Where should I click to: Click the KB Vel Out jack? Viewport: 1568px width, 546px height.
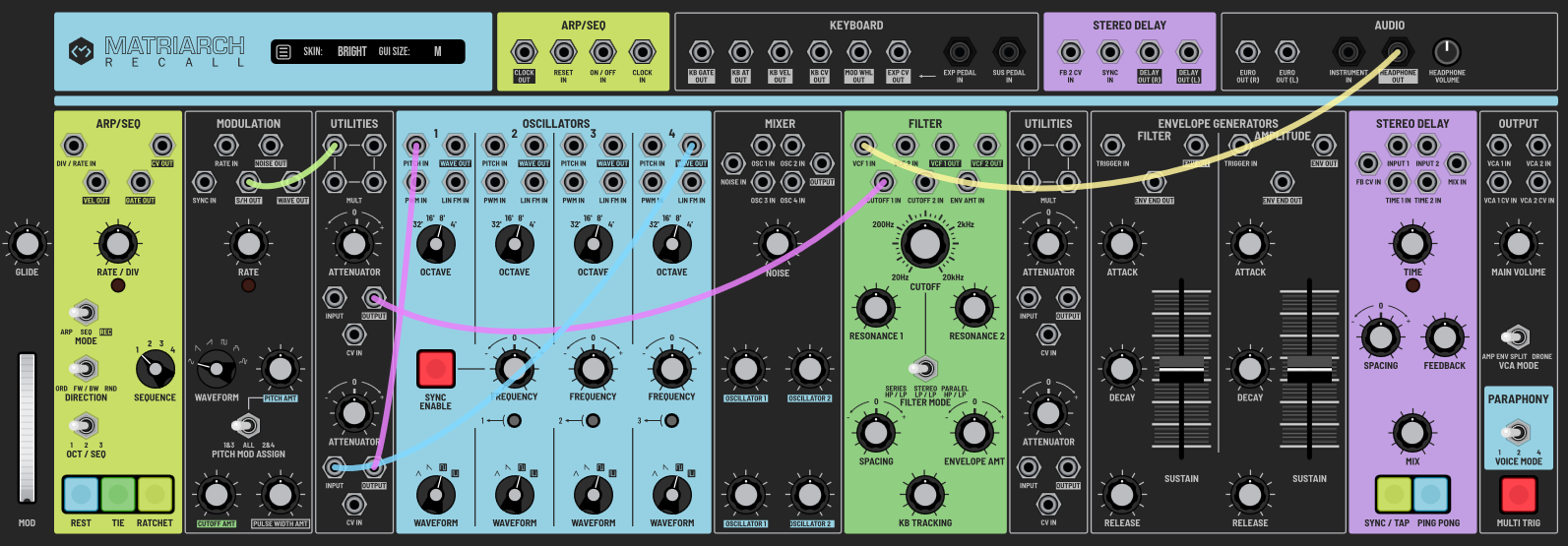pos(780,51)
